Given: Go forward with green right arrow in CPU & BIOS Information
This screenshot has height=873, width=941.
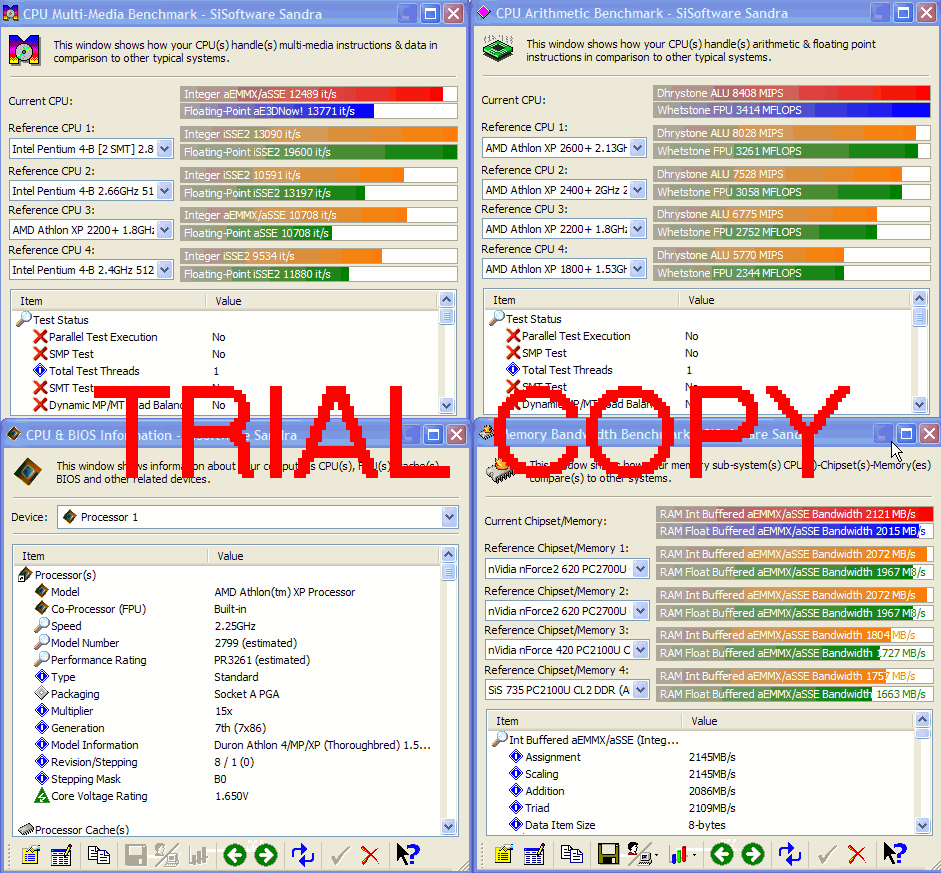Looking at the screenshot, I should 265,854.
